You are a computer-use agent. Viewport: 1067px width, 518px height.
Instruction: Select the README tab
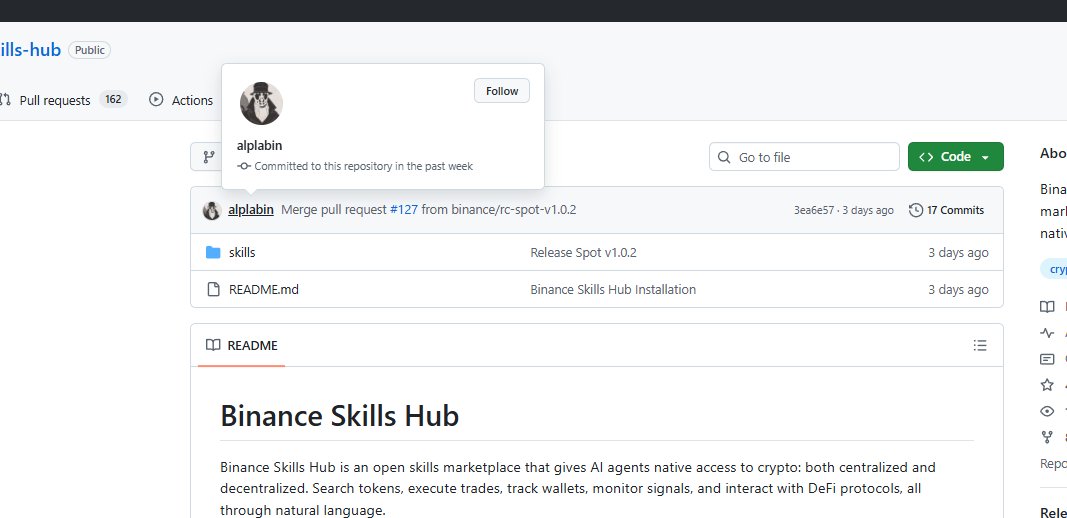(242, 345)
